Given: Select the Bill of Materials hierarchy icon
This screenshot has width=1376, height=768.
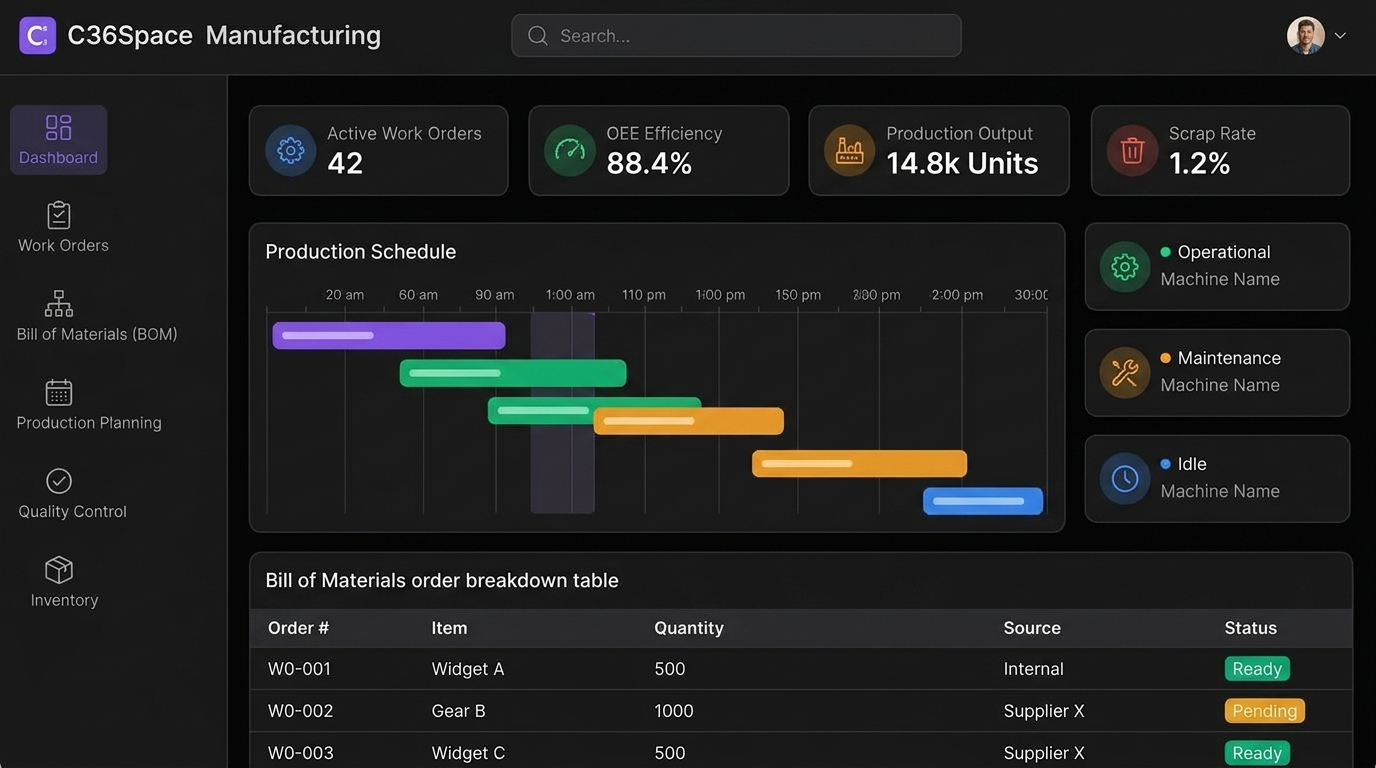Looking at the screenshot, I should (59, 304).
